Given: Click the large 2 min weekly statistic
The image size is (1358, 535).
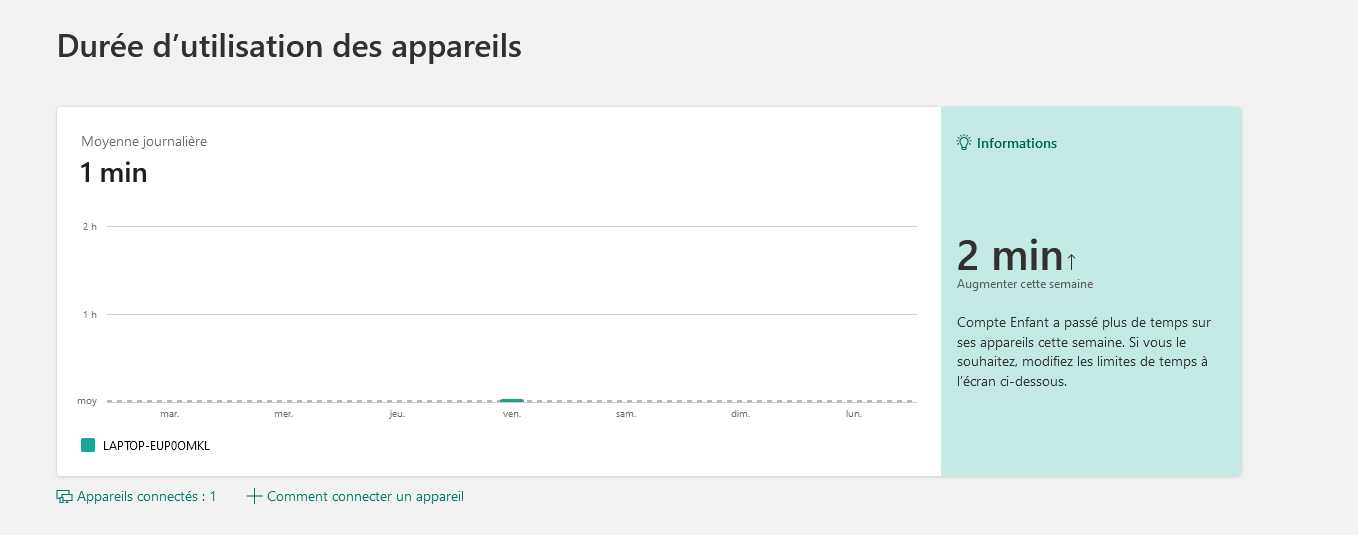Looking at the screenshot, I should pyautogui.click(x=1010, y=256).
